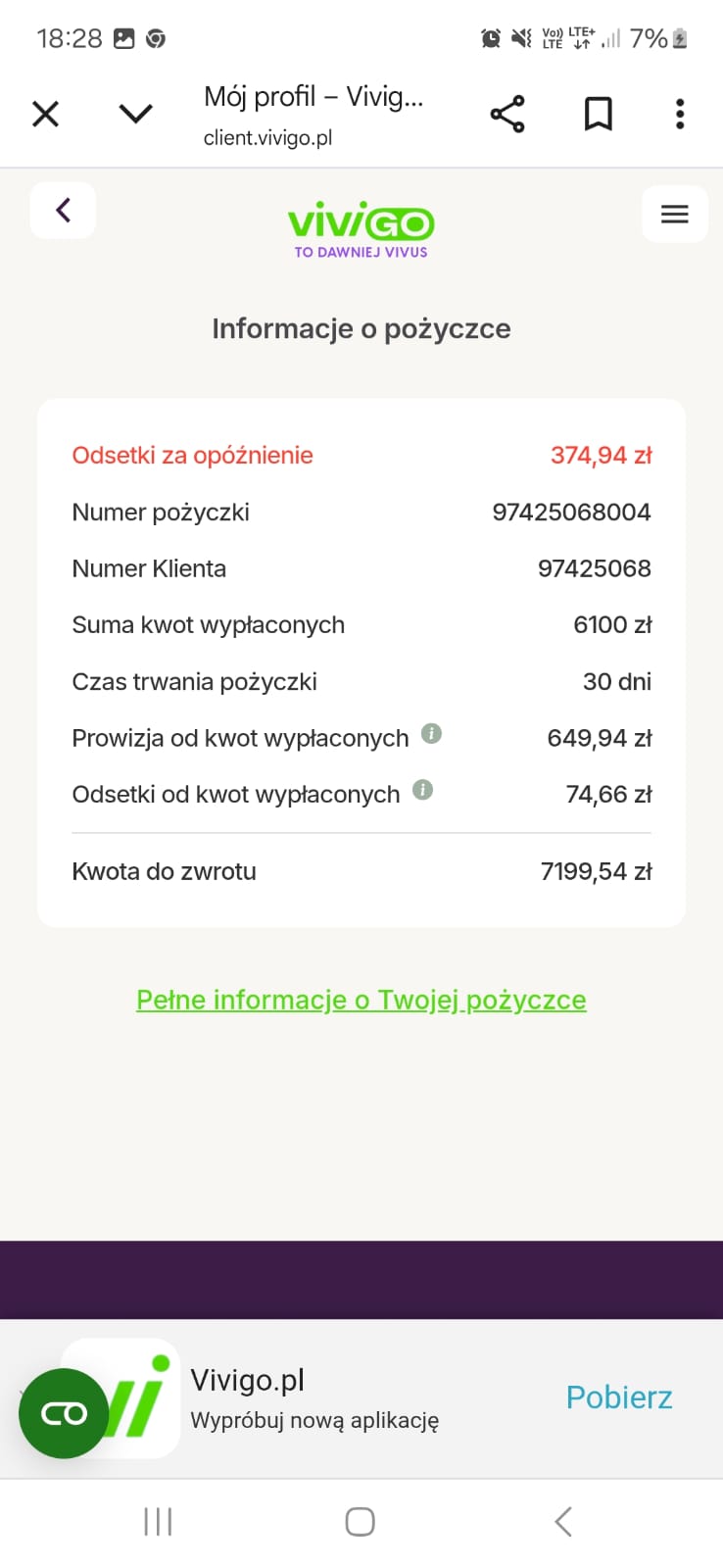Screen dimensions: 723x1568
Task: Show info about Prowizja od kwot wypłaconych
Action: pos(431,733)
